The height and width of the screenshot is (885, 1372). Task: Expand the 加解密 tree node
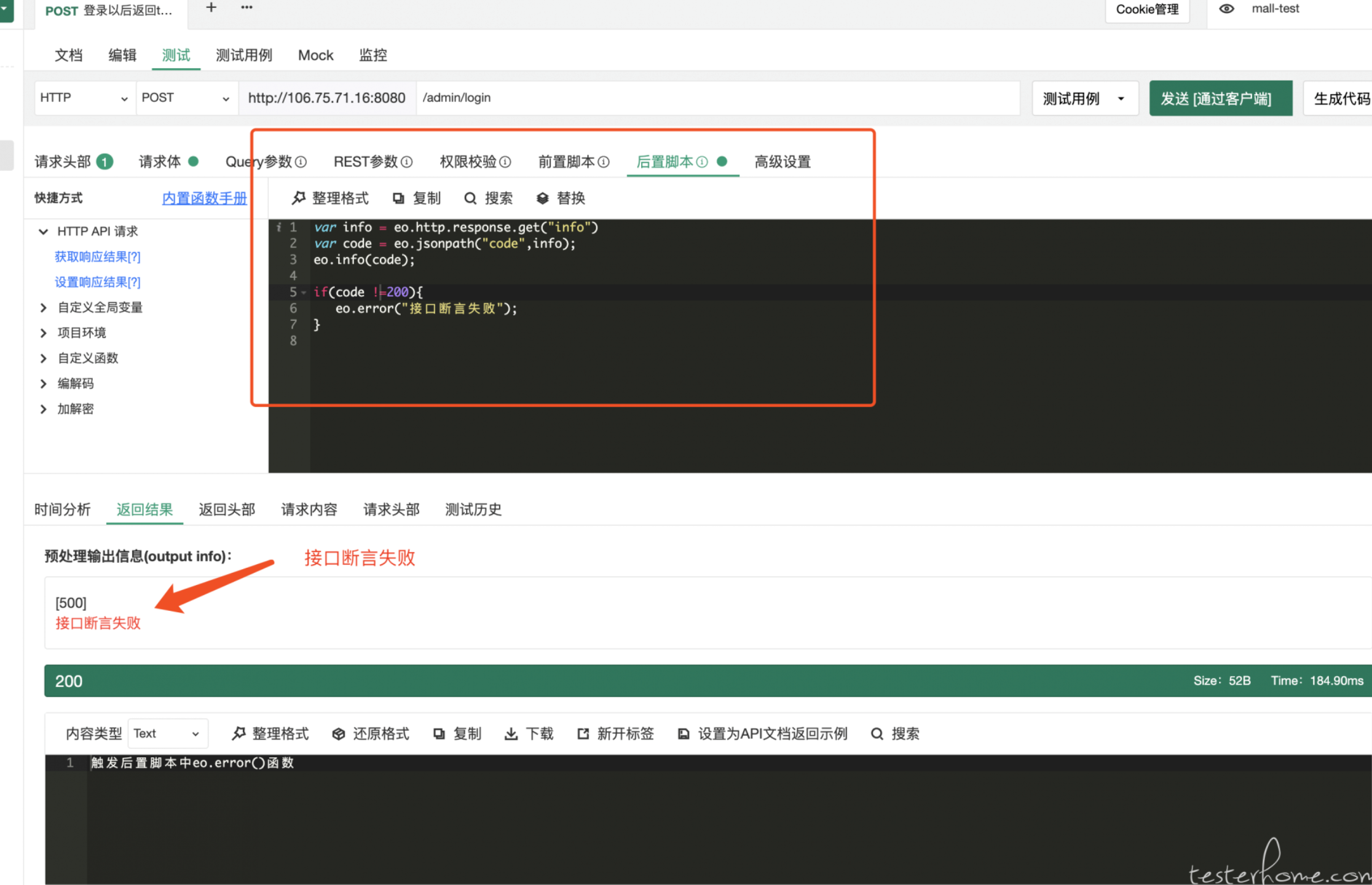click(43, 409)
